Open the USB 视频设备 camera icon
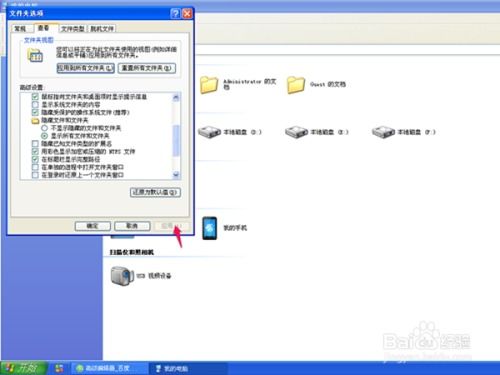This screenshot has width=500, height=375. 122,276
